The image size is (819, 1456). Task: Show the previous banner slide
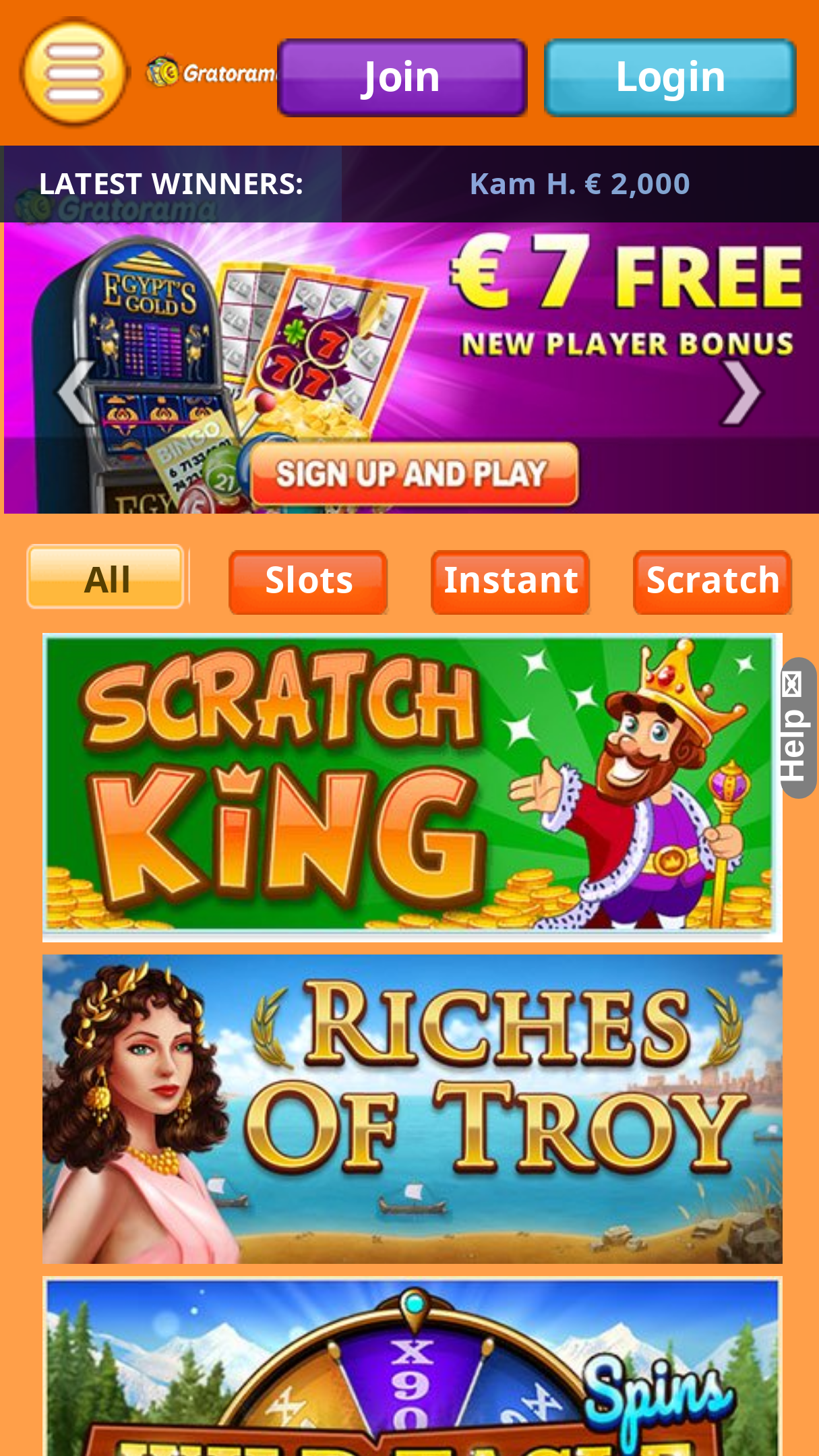click(x=76, y=394)
